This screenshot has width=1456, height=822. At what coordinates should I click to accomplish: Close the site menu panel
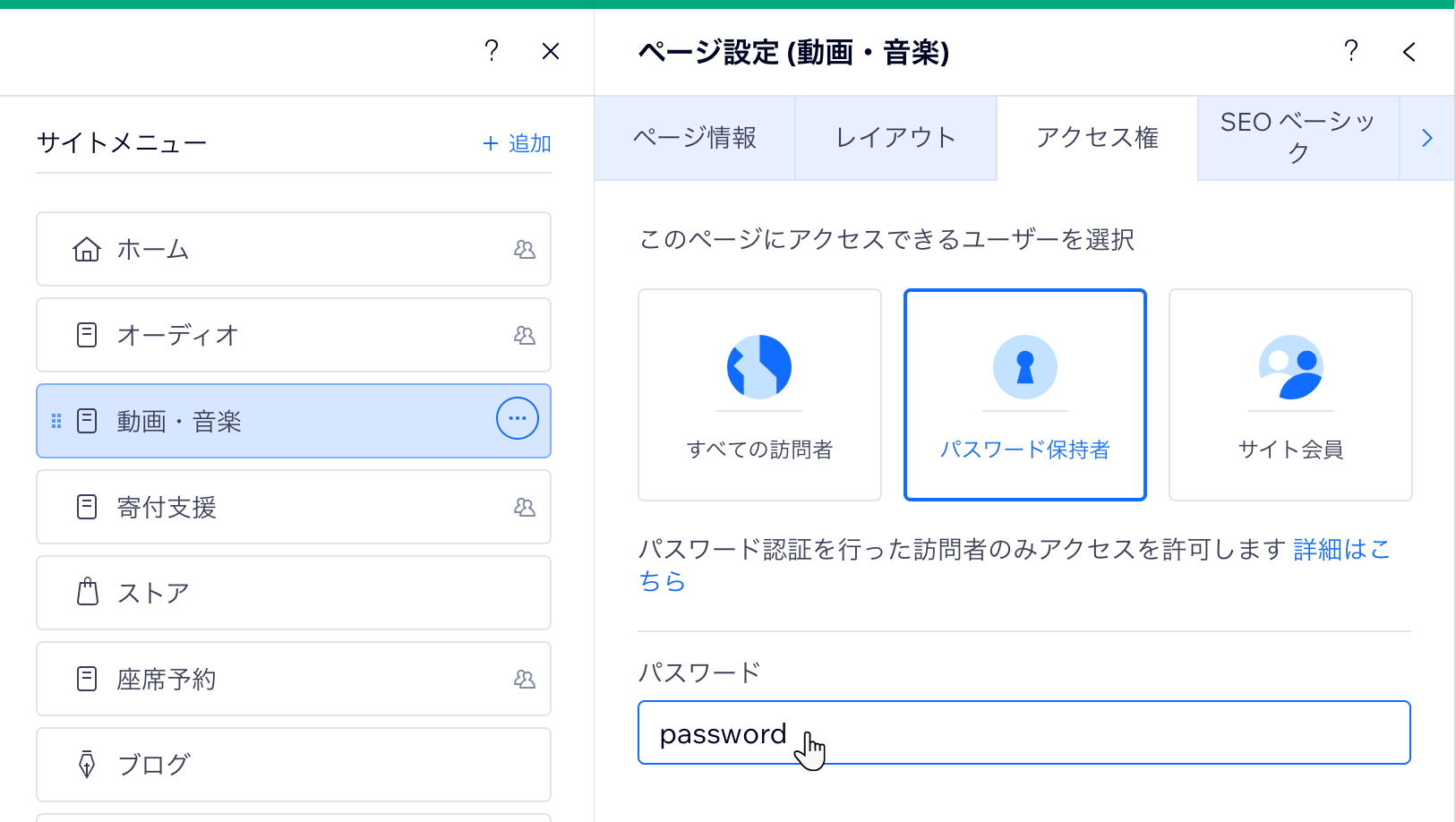[551, 51]
